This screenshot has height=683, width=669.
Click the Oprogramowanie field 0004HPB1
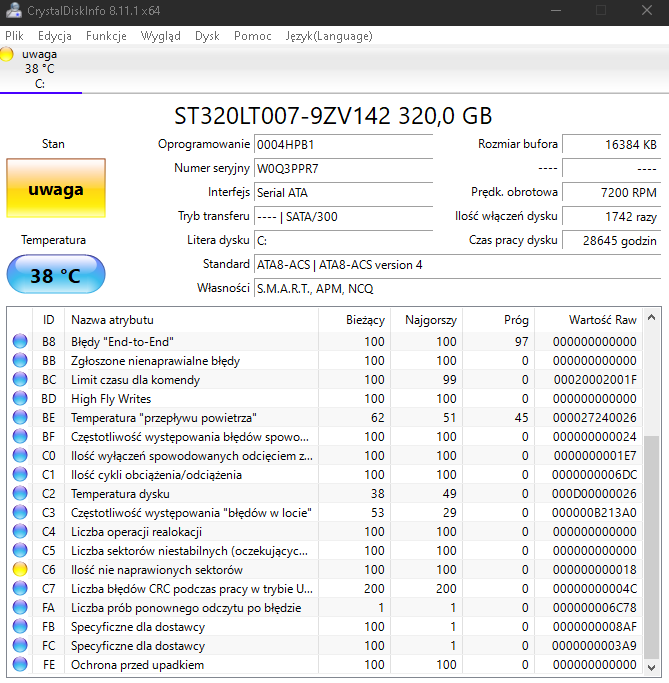click(x=343, y=145)
